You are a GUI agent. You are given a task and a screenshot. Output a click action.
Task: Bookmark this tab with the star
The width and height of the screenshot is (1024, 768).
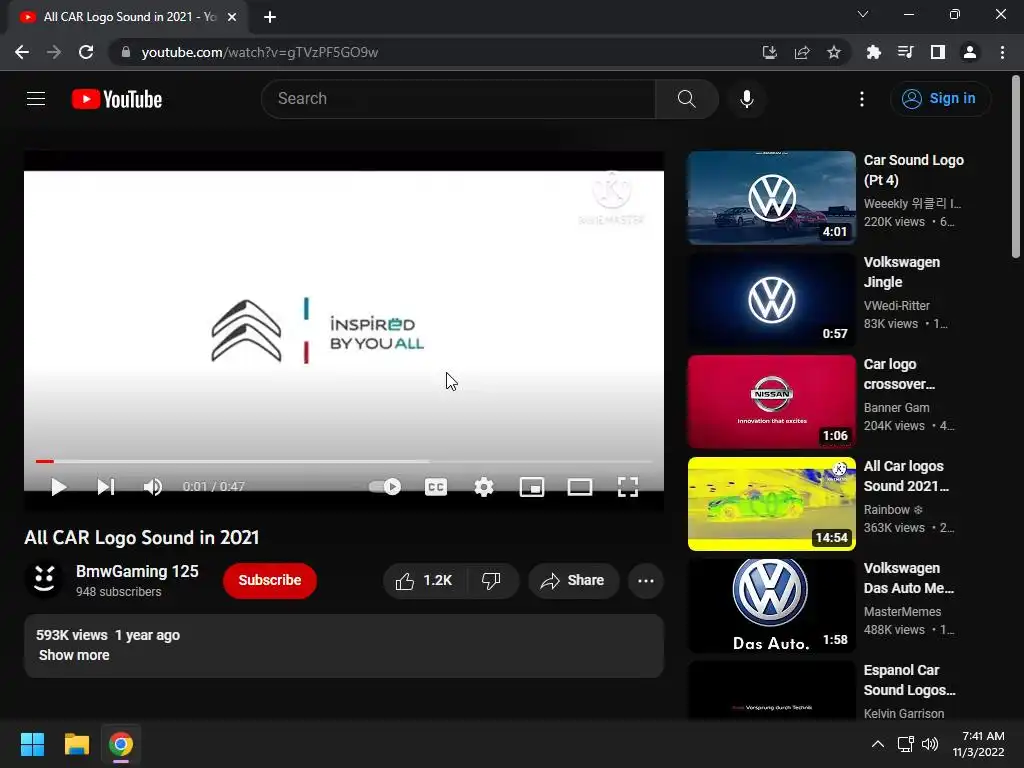[x=834, y=52]
